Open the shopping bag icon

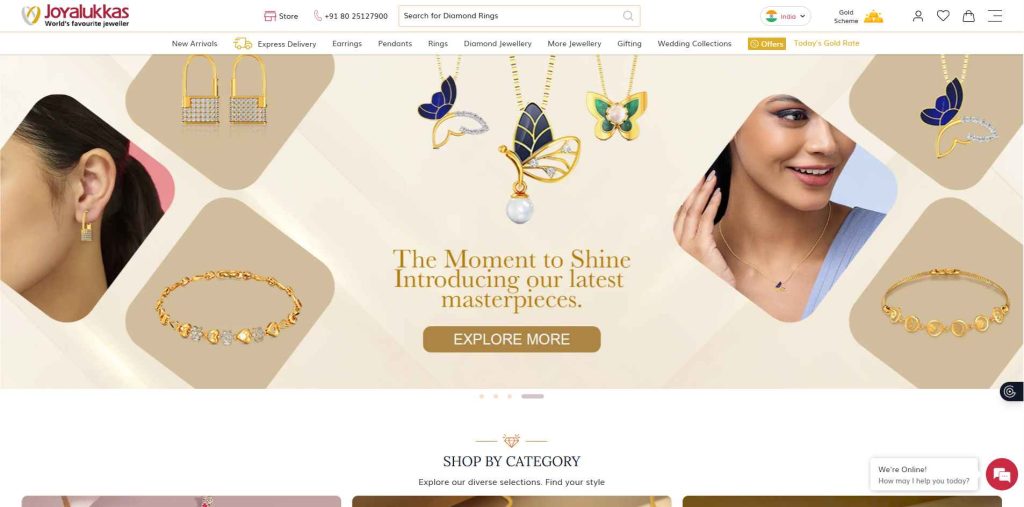(x=968, y=16)
